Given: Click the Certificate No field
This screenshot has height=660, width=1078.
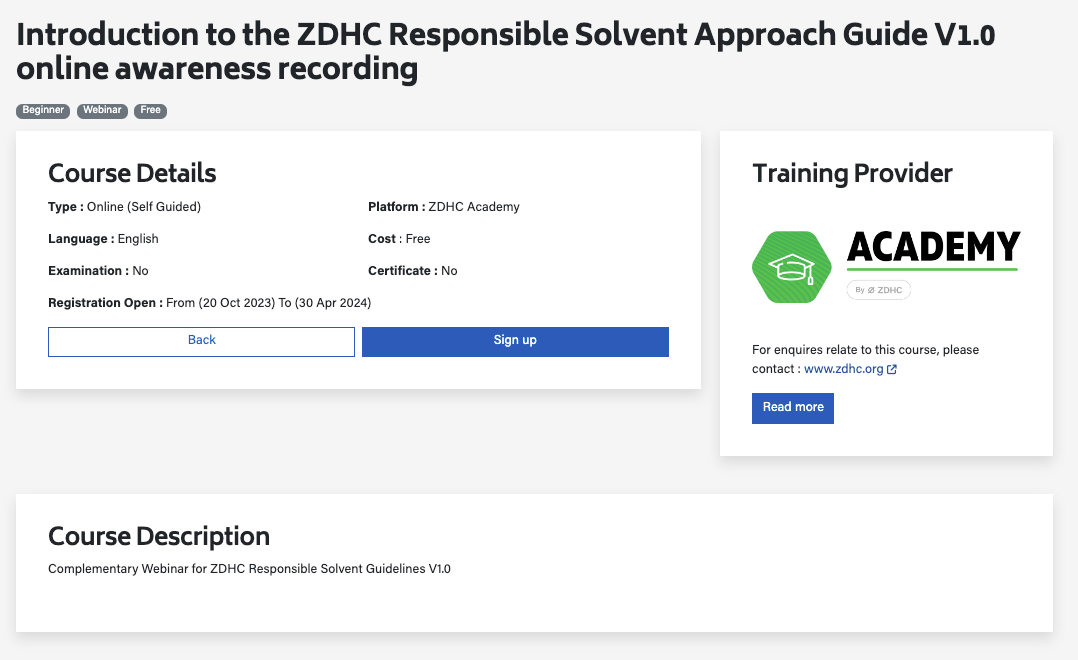Looking at the screenshot, I should (412, 271).
